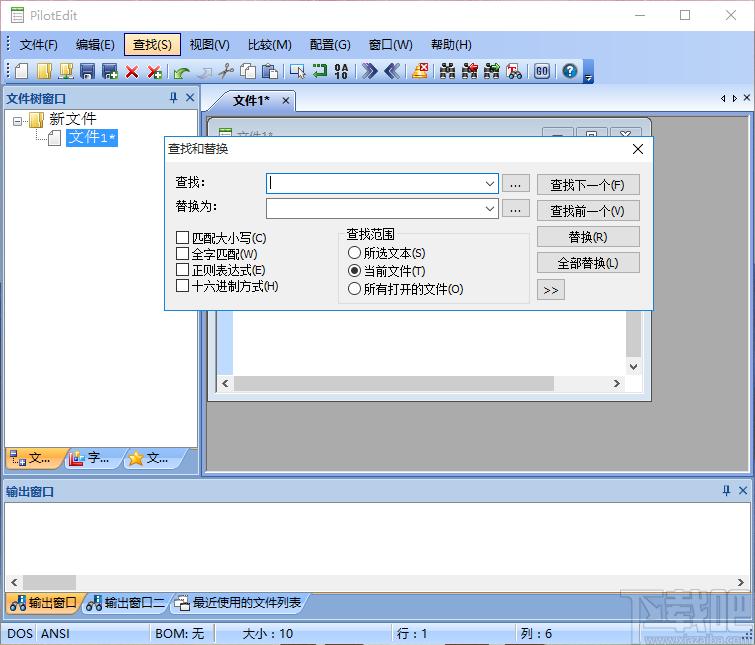The height and width of the screenshot is (645, 755).
Task: Toggle word wrap green arrow icon
Action: [x=319, y=71]
